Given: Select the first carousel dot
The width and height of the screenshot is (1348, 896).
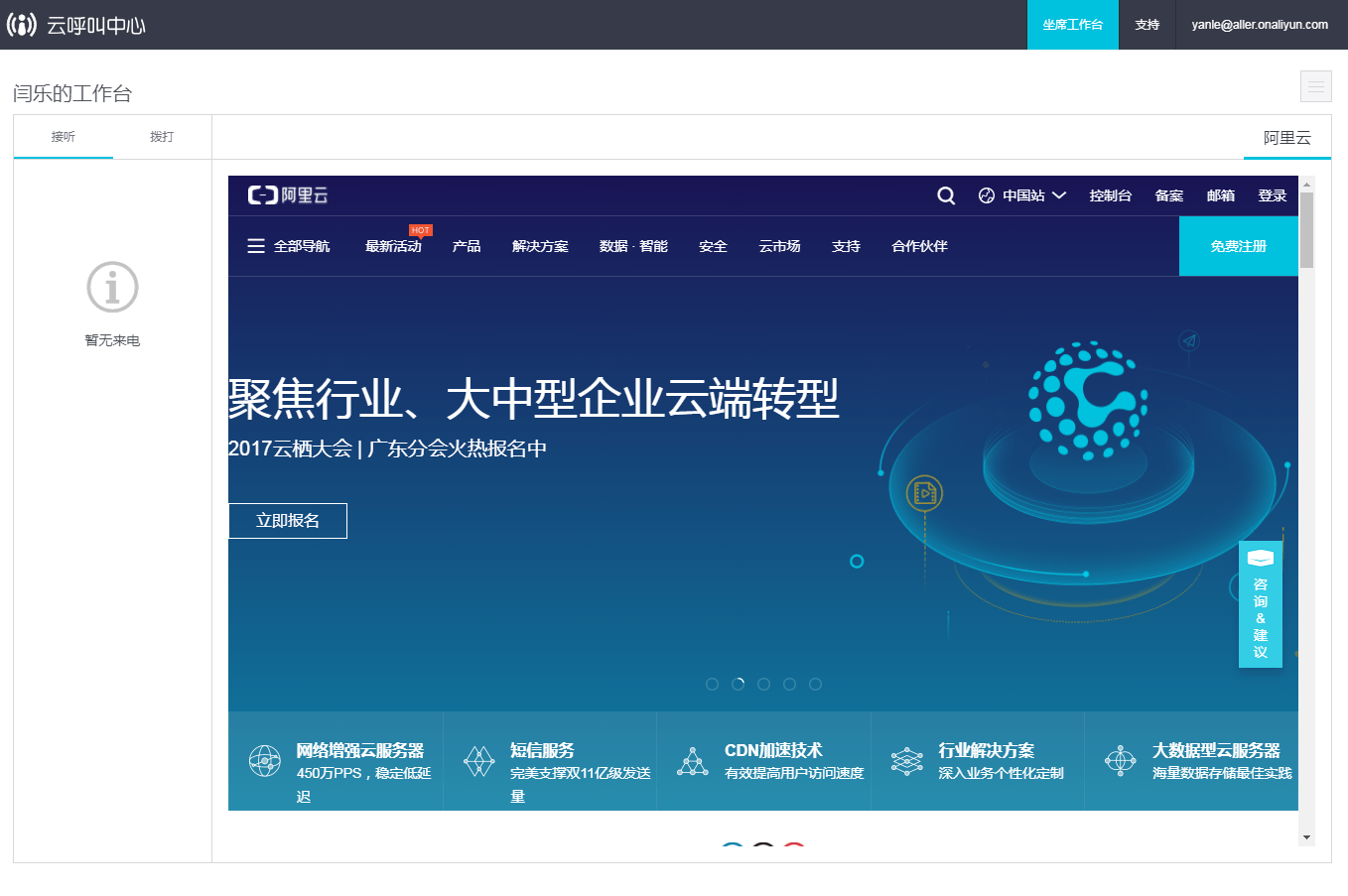Looking at the screenshot, I should (x=712, y=684).
